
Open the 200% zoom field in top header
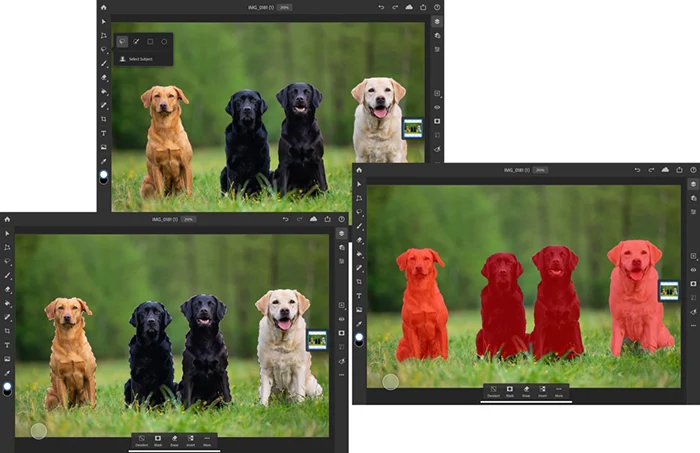click(284, 7)
